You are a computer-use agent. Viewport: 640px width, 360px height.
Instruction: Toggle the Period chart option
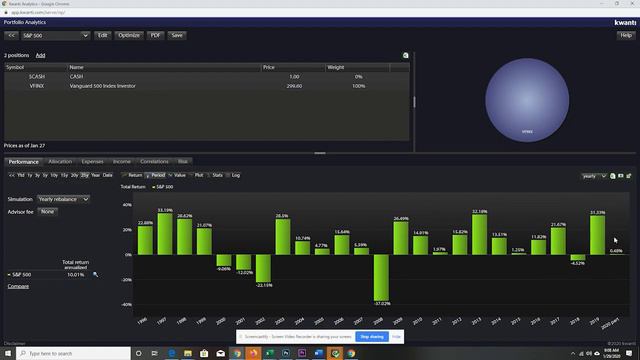[x=156, y=175]
